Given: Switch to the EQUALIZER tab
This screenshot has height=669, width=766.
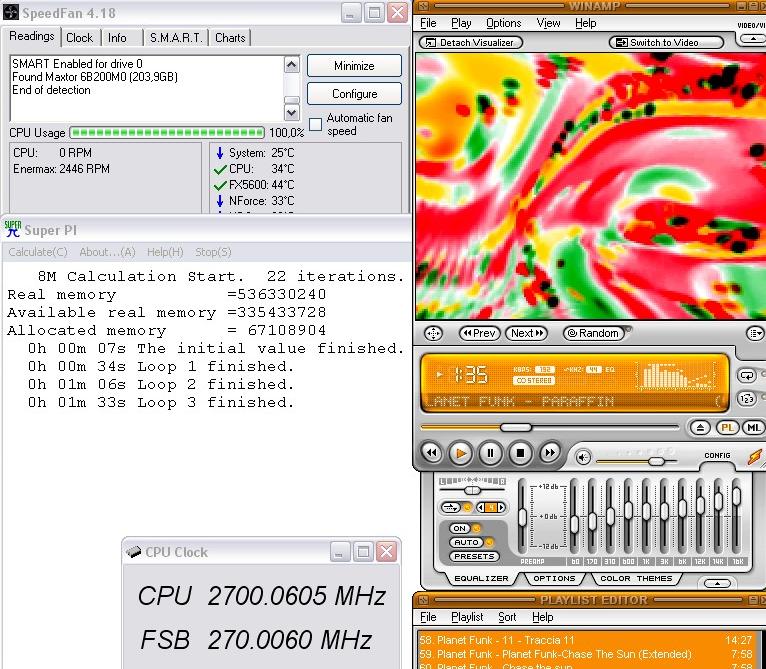Looking at the screenshot, I should [x=481, y=579].
